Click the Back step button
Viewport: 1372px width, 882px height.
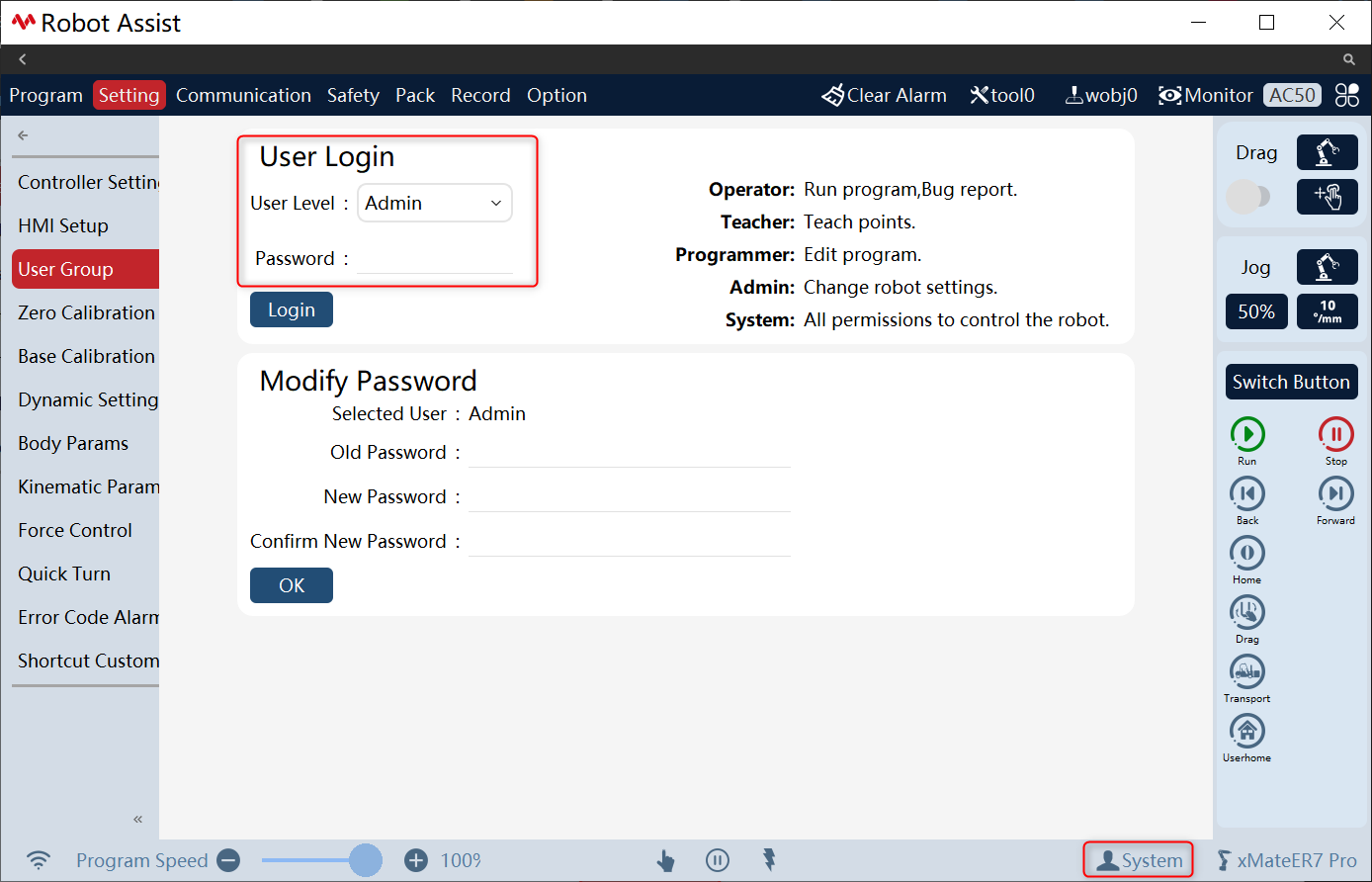tap(1247, 493)
